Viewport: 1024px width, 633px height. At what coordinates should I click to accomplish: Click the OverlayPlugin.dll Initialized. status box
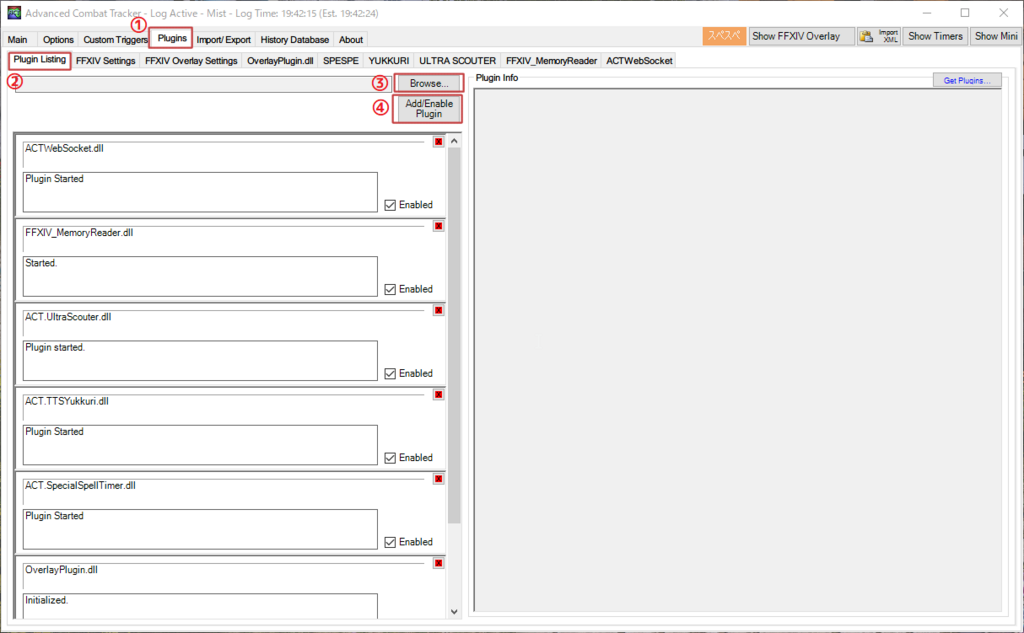(x=200, y=606)
